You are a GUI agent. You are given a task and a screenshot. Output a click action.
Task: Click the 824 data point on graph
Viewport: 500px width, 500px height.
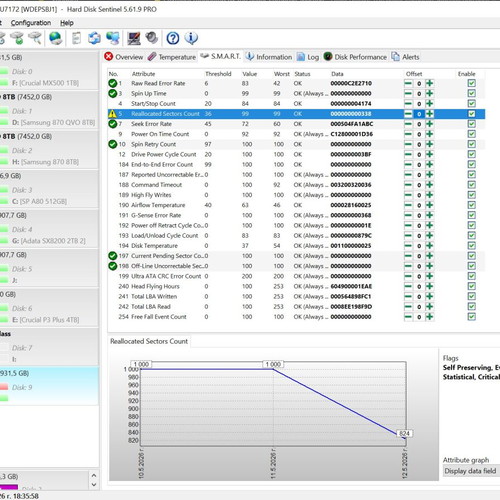[404, 433]
